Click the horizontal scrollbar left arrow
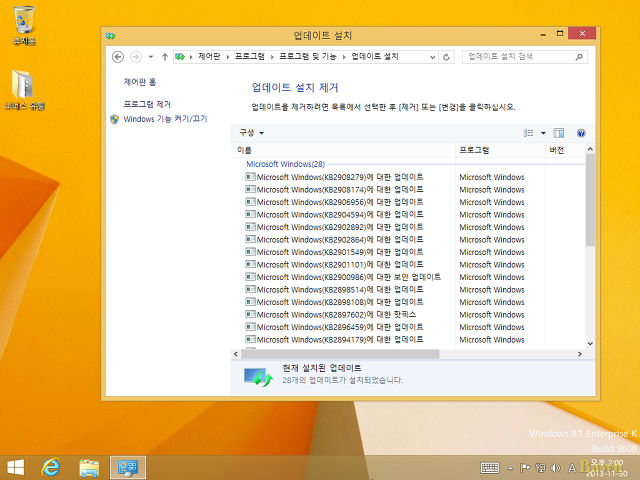This screenshot has width=640, height=480. click(x=236, y=354)
